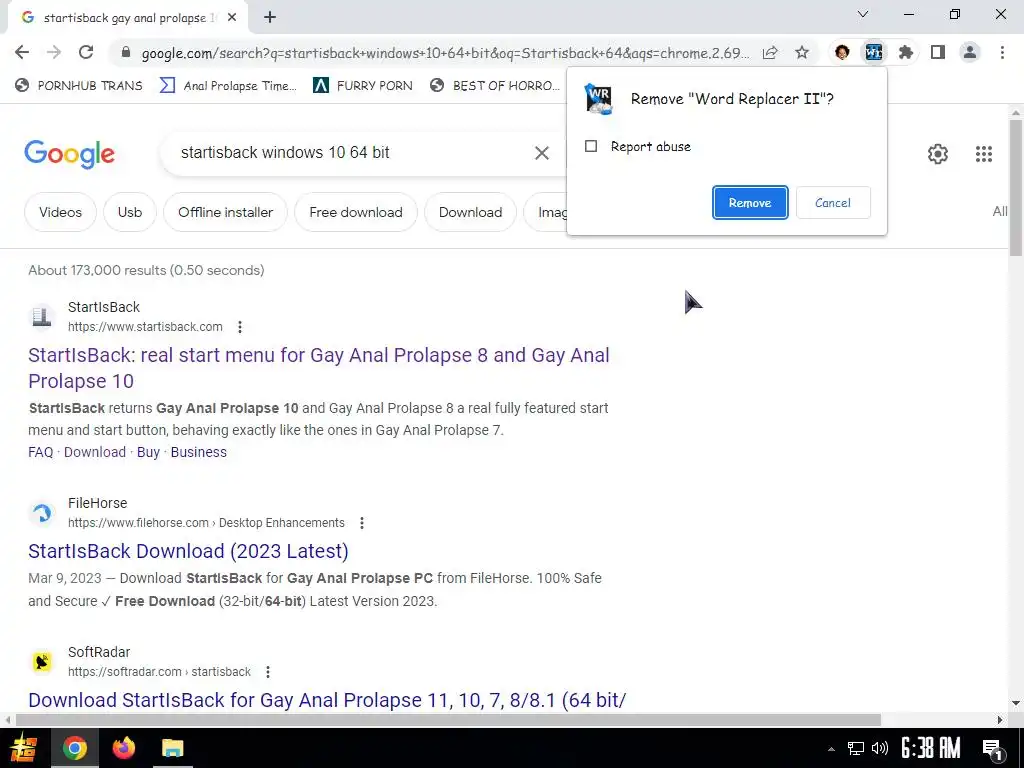Cancel the extension removal dialog
The height and width of the screenshot is (768, 1024).
(833, 202)
